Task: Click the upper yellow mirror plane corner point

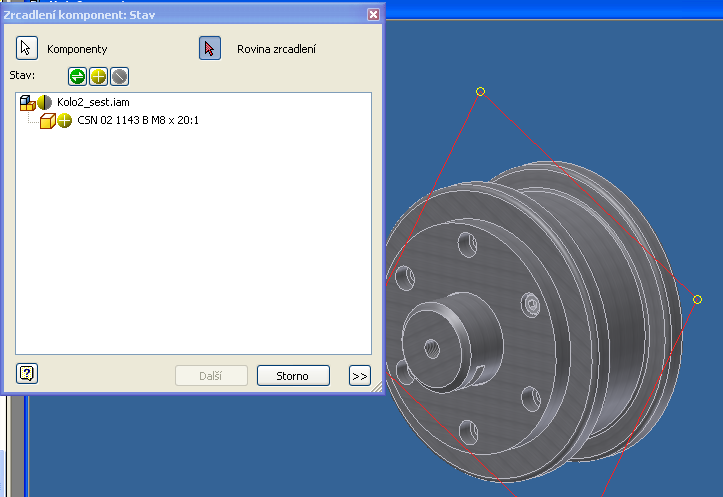Action: tap(480, 91)
